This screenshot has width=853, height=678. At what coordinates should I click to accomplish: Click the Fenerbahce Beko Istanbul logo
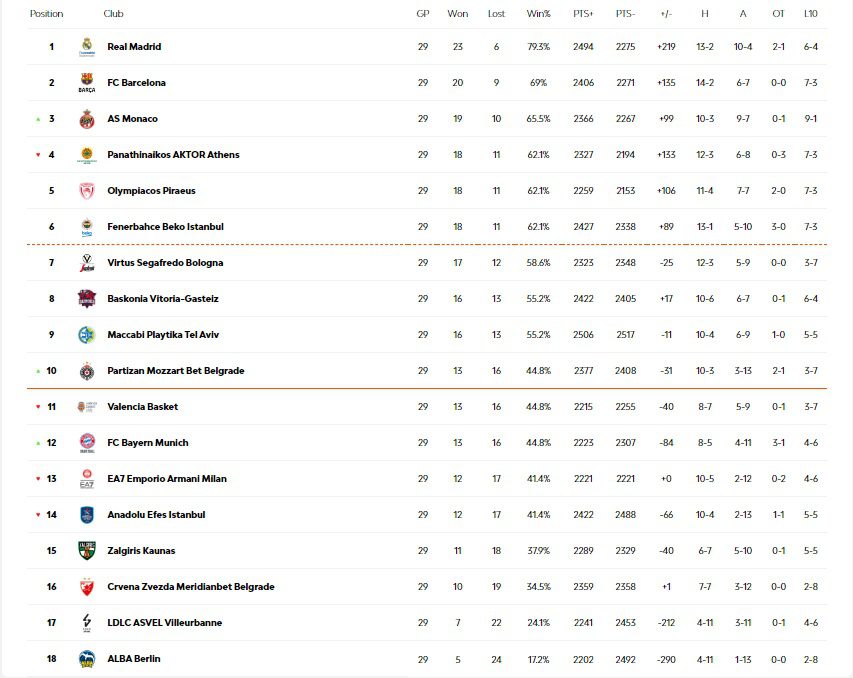87,227
